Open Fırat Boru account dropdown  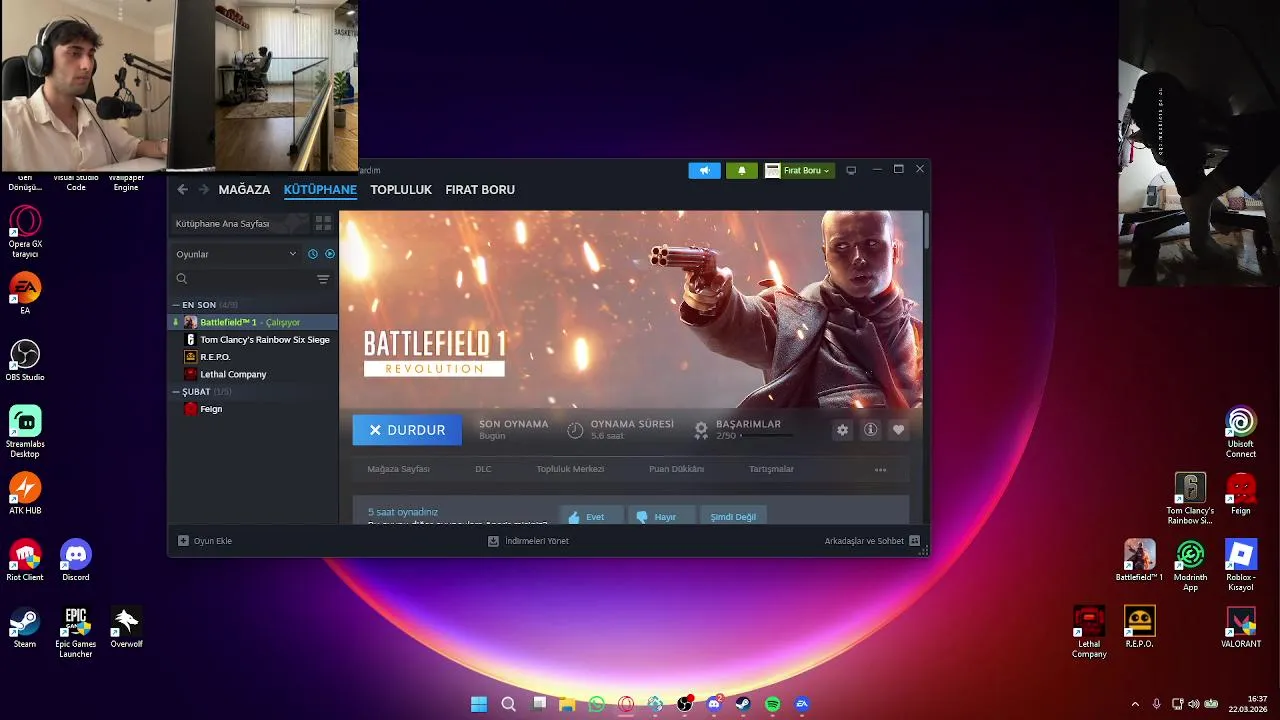(799, 171)
